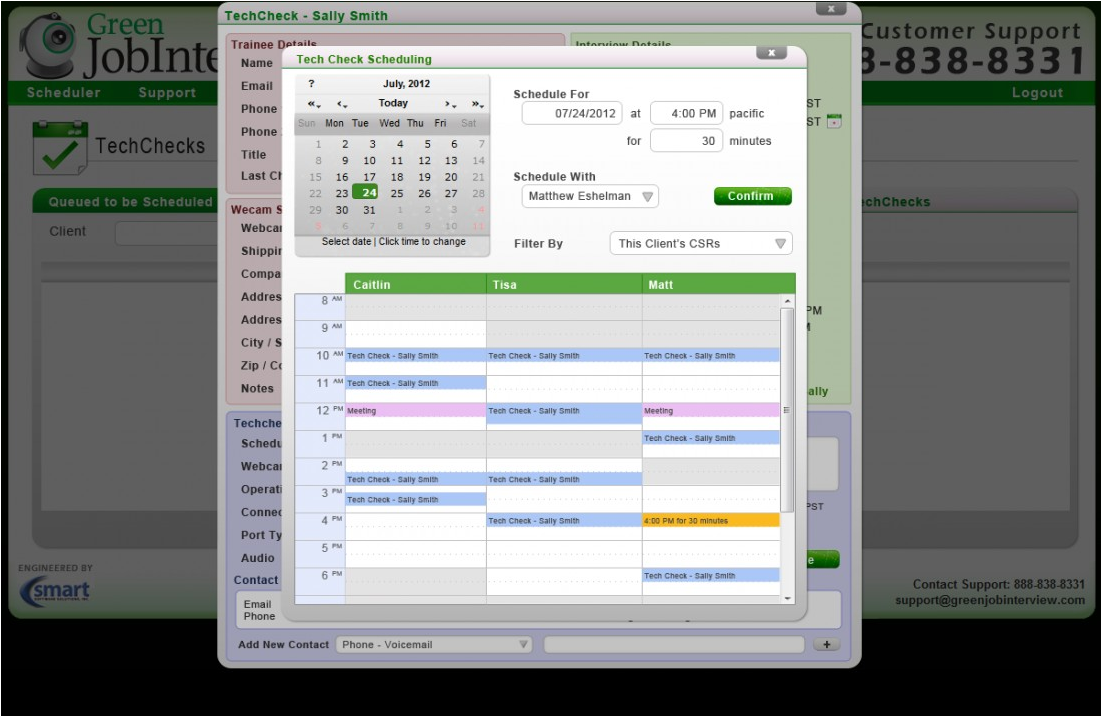Image resolution: width=1103 pixels, height=718 pixels.
Task: Select July 23 in the calendar
Action: 342,193
